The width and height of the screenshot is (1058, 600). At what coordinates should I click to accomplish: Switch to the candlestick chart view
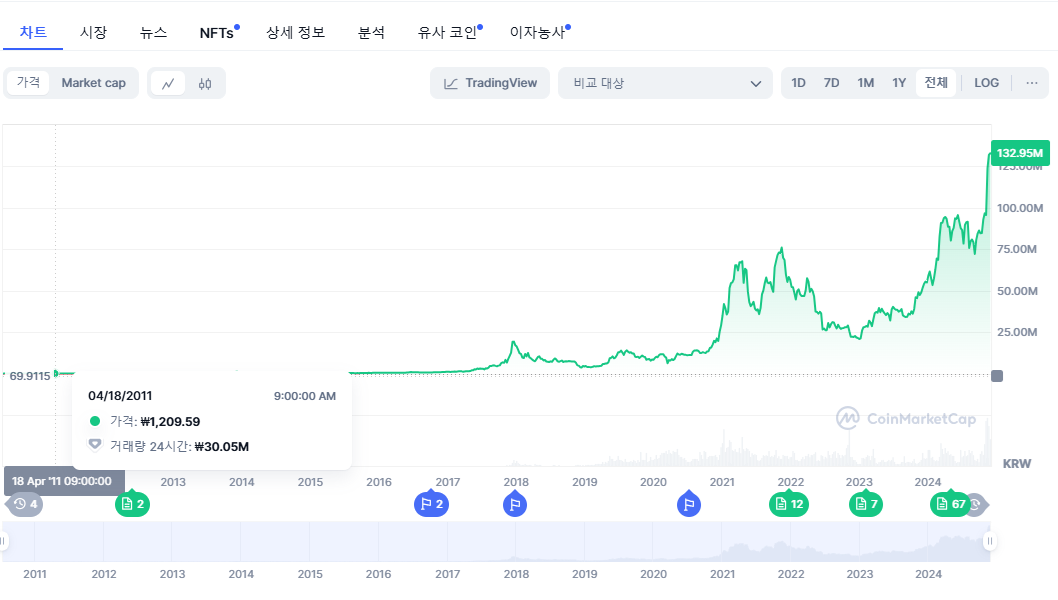pos(205,83)
